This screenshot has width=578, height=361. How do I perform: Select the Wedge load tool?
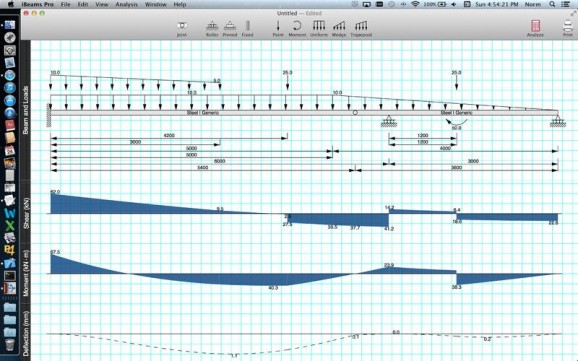point(339,28)
